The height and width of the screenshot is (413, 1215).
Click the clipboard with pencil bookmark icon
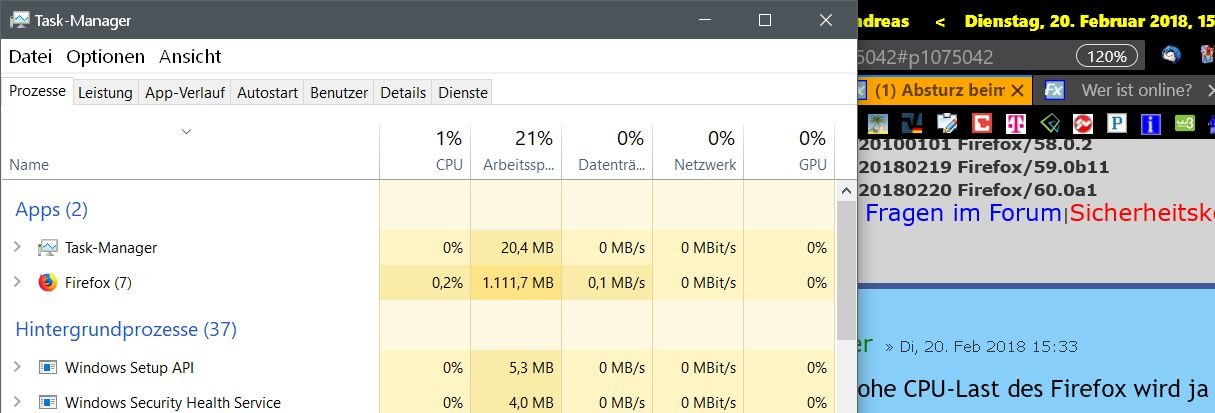947,123
